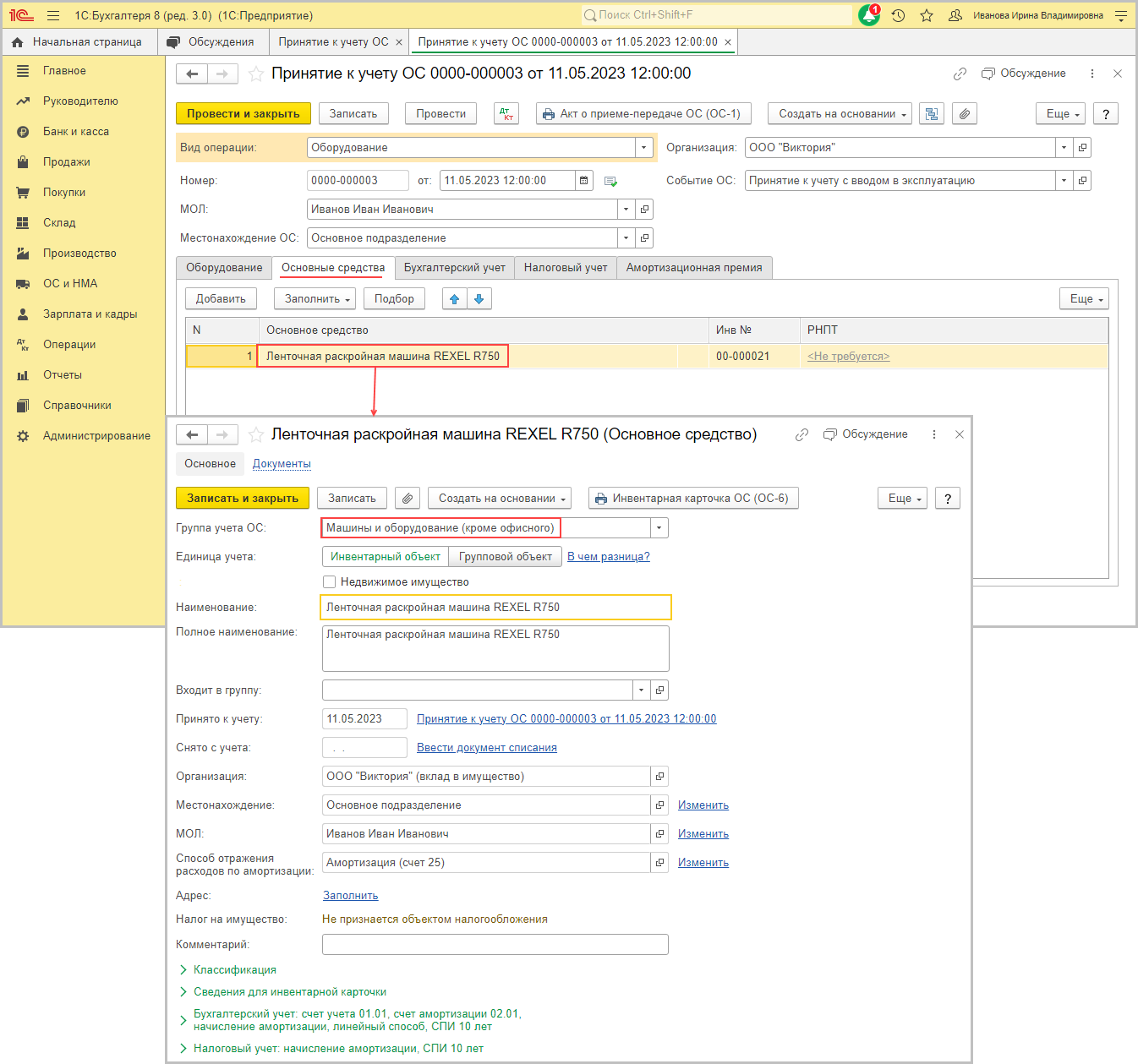Click the paperclip attachments icon in document form
The image size is (1138, 1064).
965,114
